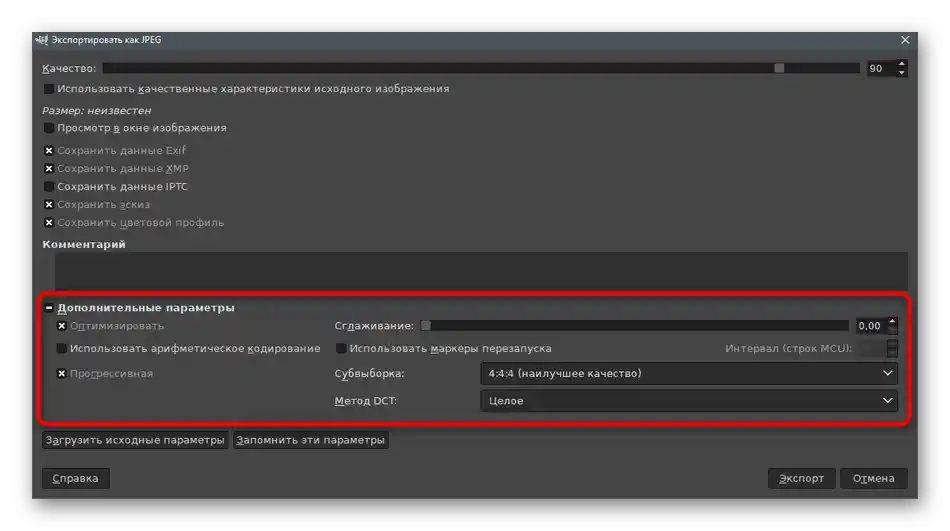950x531 pixels.
Task: Enable Использовать качественные характеристики исходного изображения
Action: [49, 89]
